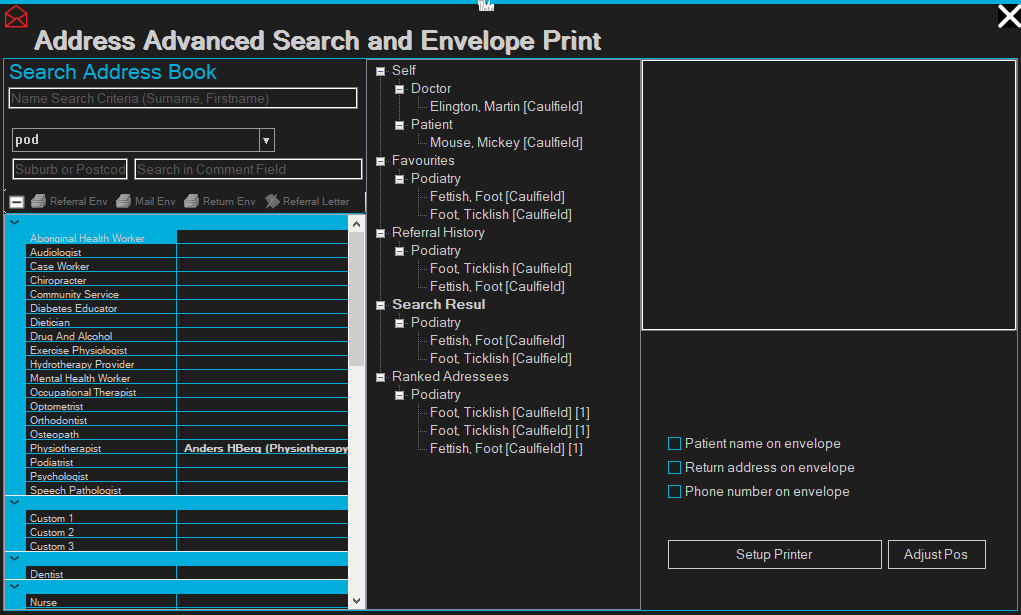Click the Referral Letter icon

272,201
